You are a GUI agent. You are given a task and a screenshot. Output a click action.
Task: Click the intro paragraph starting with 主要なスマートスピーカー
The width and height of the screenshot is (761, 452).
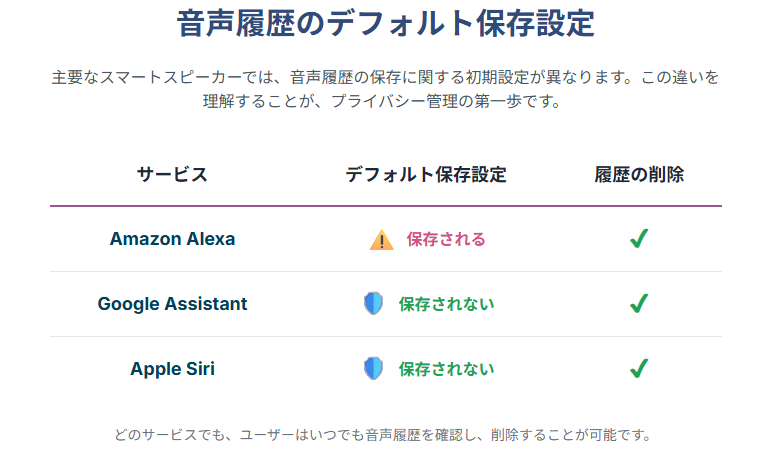pos(385,89)
